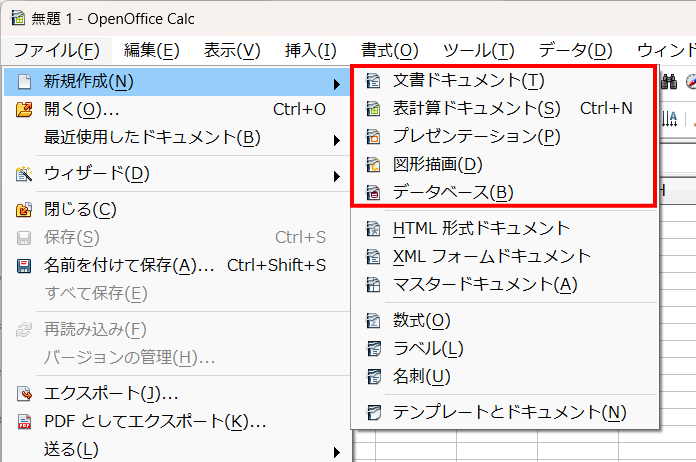Image resolution: width=696 pixels, height=462 pixels.
Task: Select 名刺(U) in submenu
Action: tap(504, 376)
